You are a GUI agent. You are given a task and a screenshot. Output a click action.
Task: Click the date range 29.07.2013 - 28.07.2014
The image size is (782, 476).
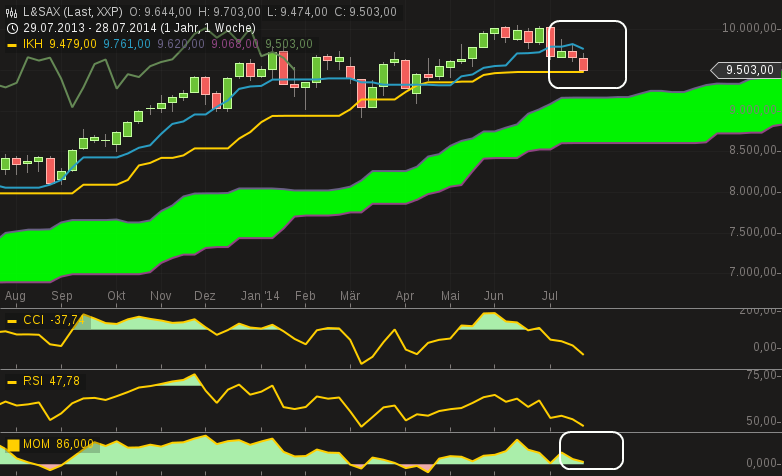[x=90, y=28]
